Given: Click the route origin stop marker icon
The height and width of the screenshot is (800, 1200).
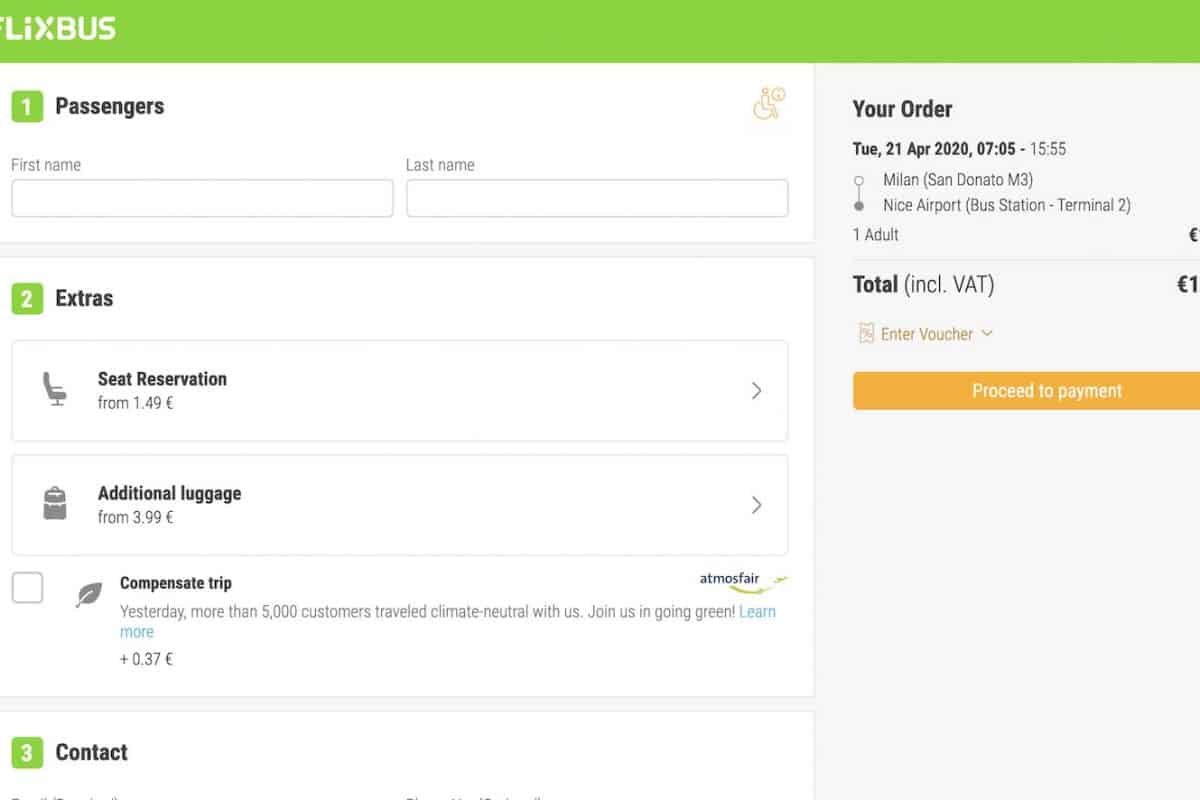Looking at the screenshot, I should tap(858, 182).
